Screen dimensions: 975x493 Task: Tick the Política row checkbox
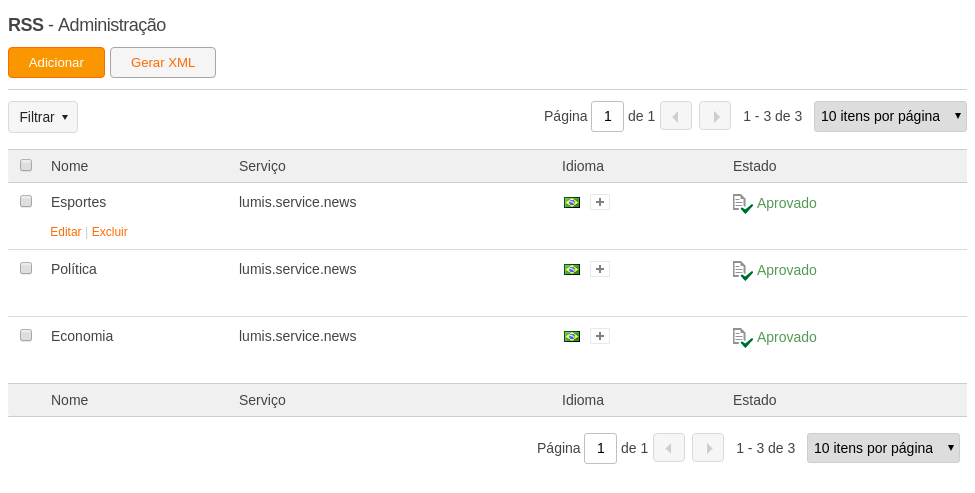(25, 268)
